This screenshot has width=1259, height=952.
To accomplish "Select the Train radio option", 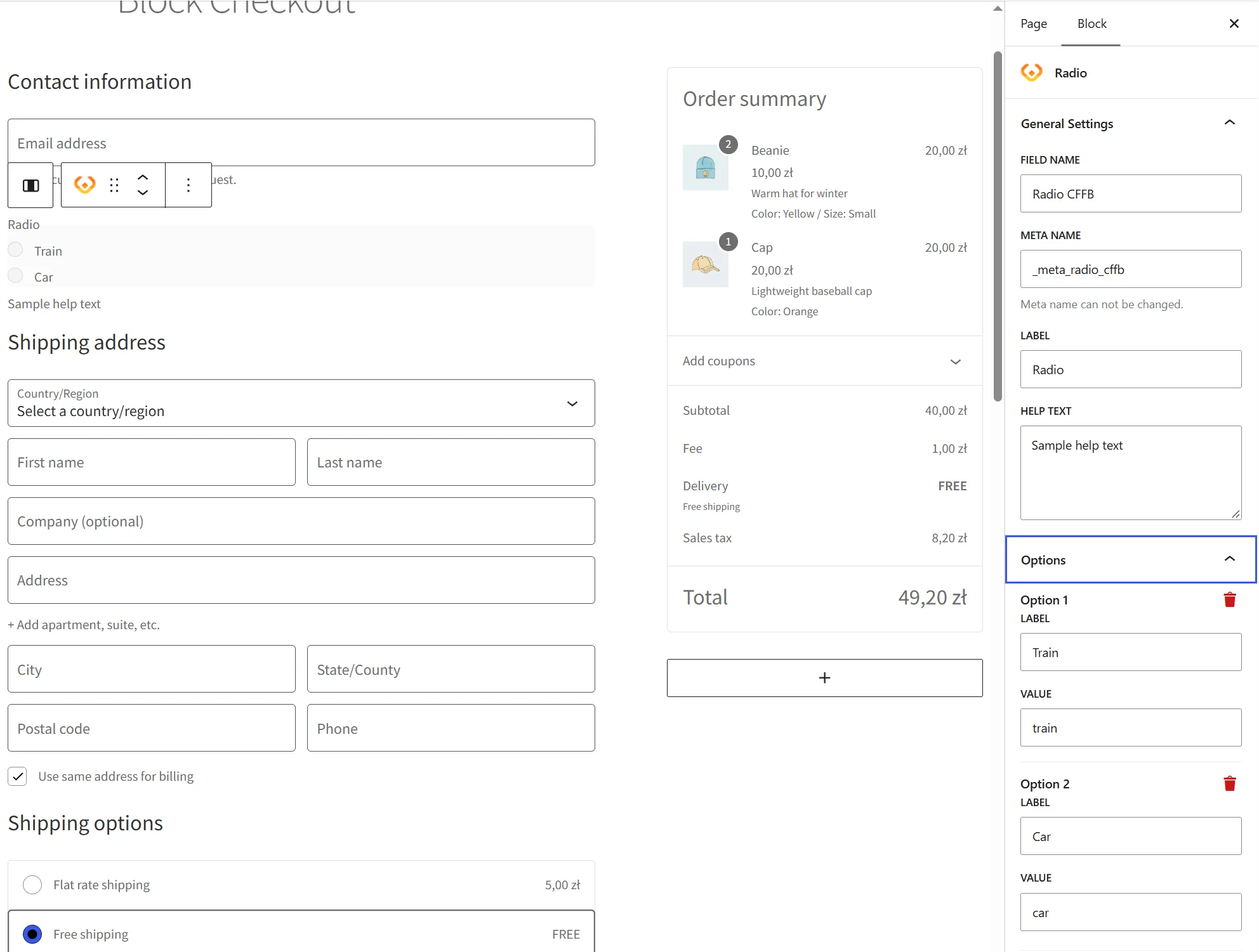I will coord(15,250).
